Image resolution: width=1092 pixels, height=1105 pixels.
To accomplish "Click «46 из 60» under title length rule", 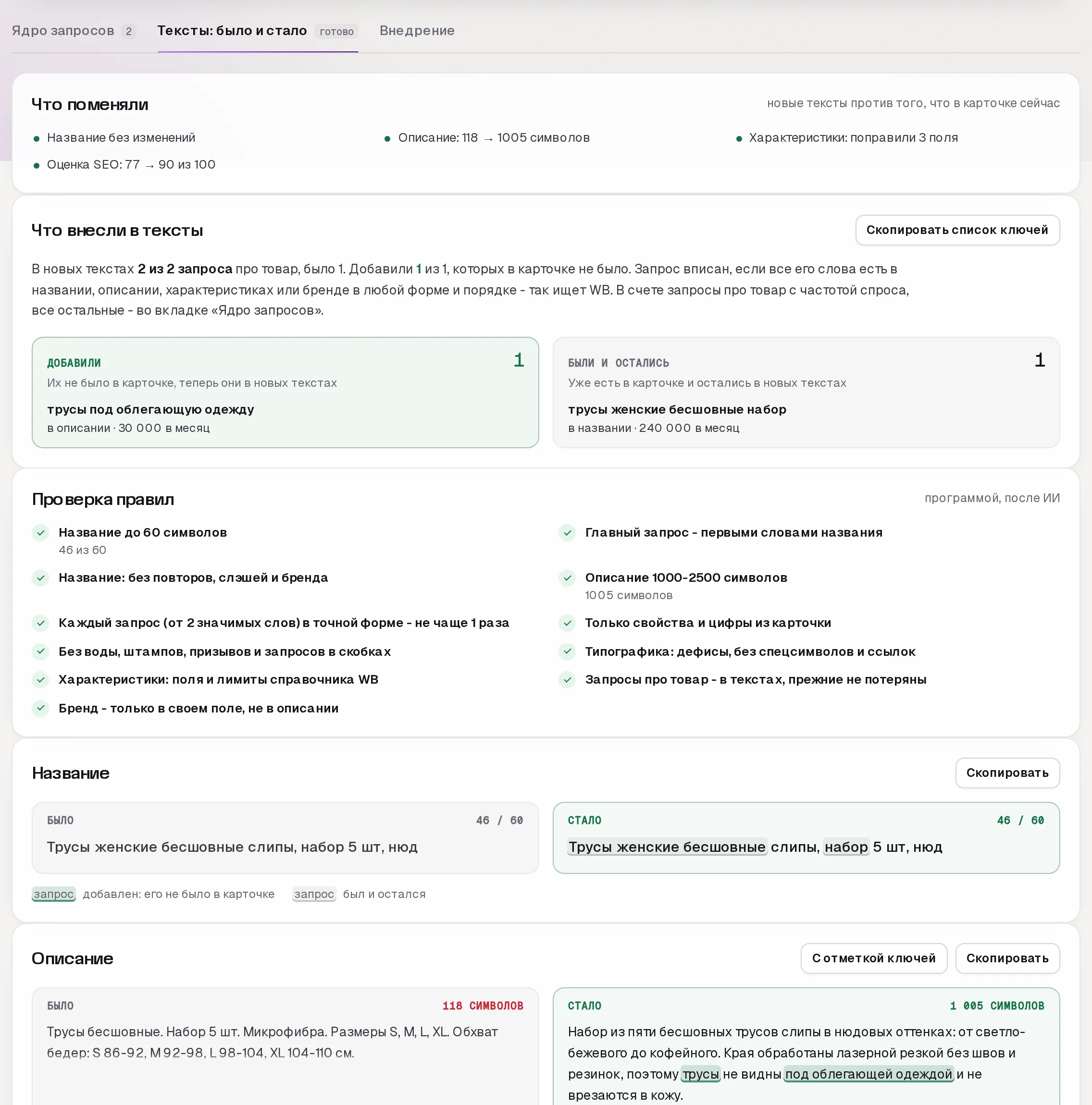I will click(x=82, y=550).
